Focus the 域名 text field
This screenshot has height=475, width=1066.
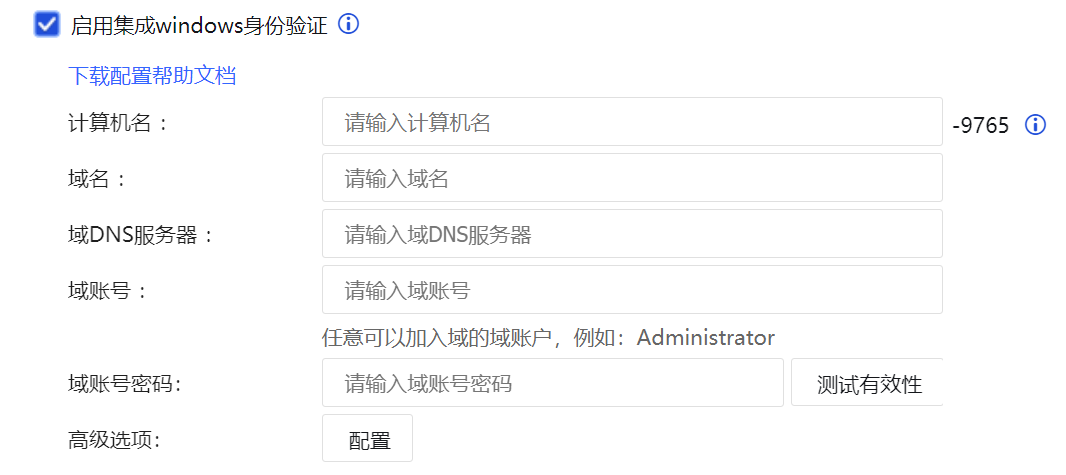coord(632,178)
